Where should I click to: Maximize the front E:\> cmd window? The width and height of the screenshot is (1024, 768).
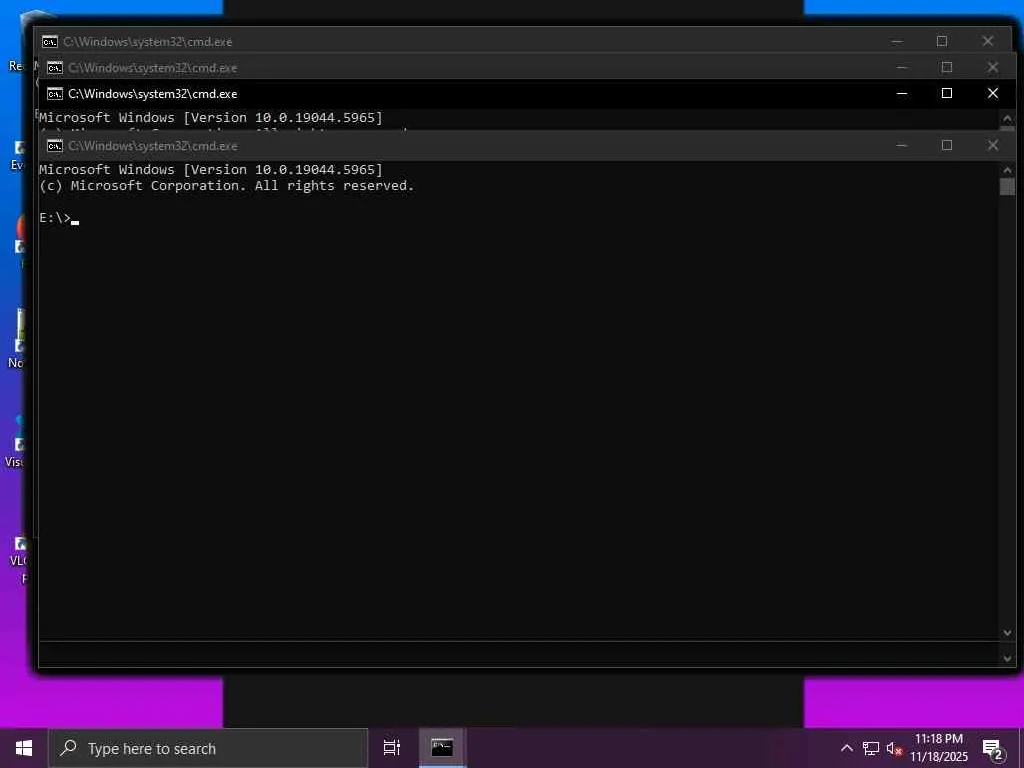947,146
